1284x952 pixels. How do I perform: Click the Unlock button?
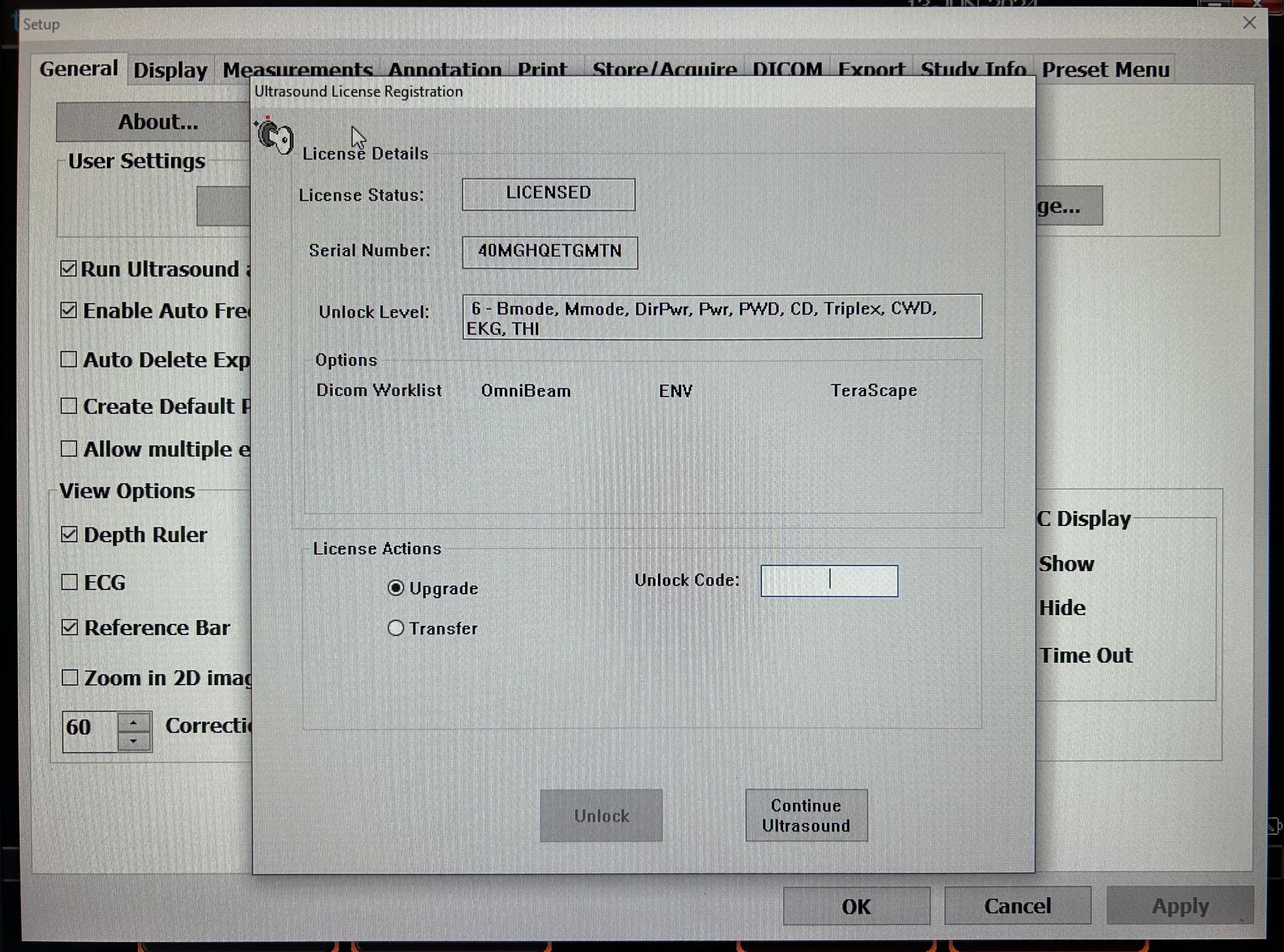601,815
